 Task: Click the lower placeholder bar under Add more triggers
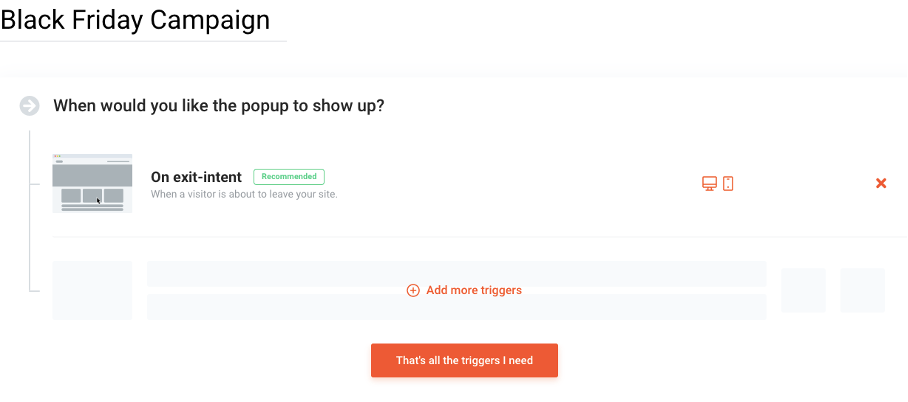pos(456,307)
